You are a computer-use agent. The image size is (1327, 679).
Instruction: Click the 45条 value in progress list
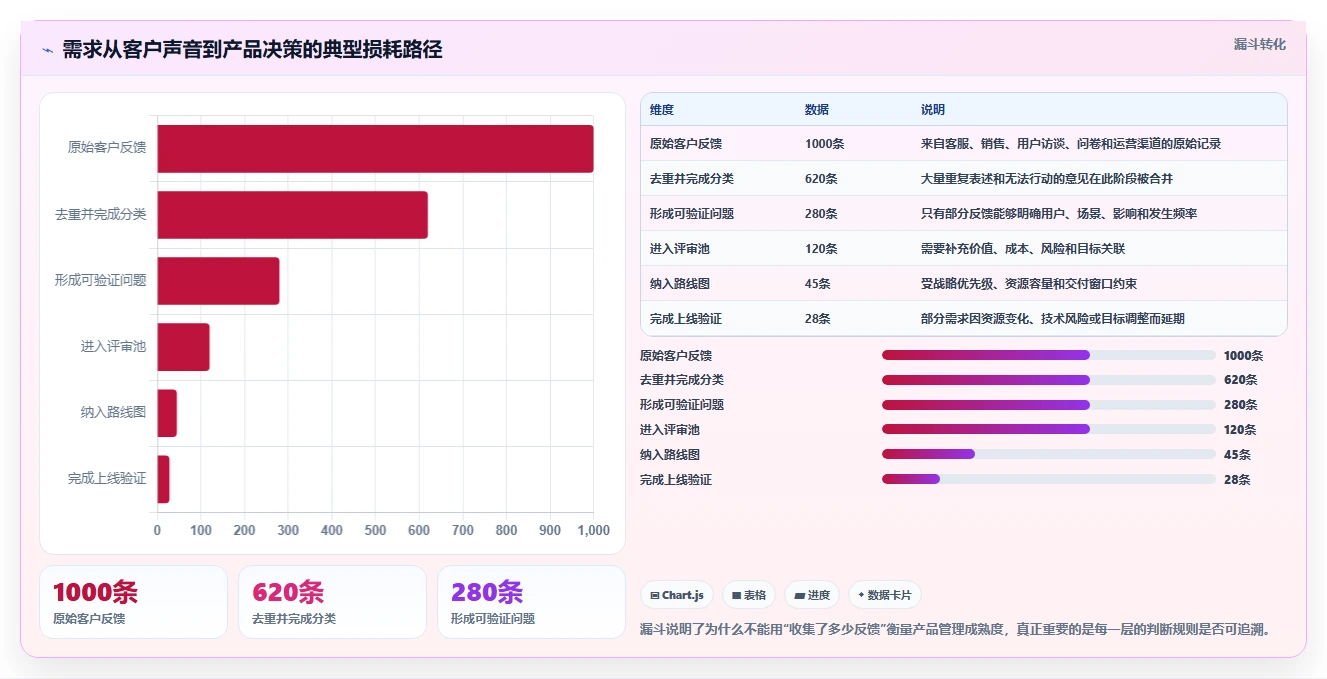(x=1237, y=455)
